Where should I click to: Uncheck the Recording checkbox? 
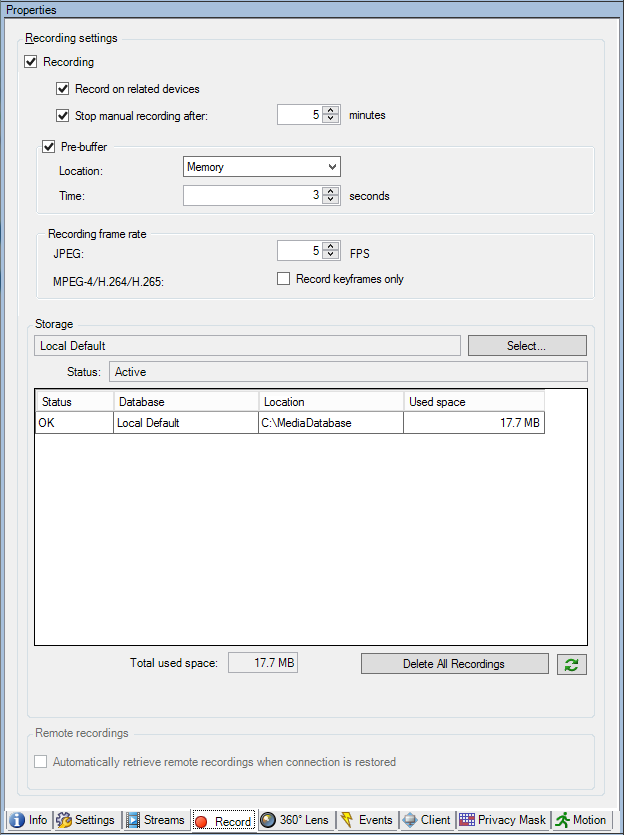point(31,62)
